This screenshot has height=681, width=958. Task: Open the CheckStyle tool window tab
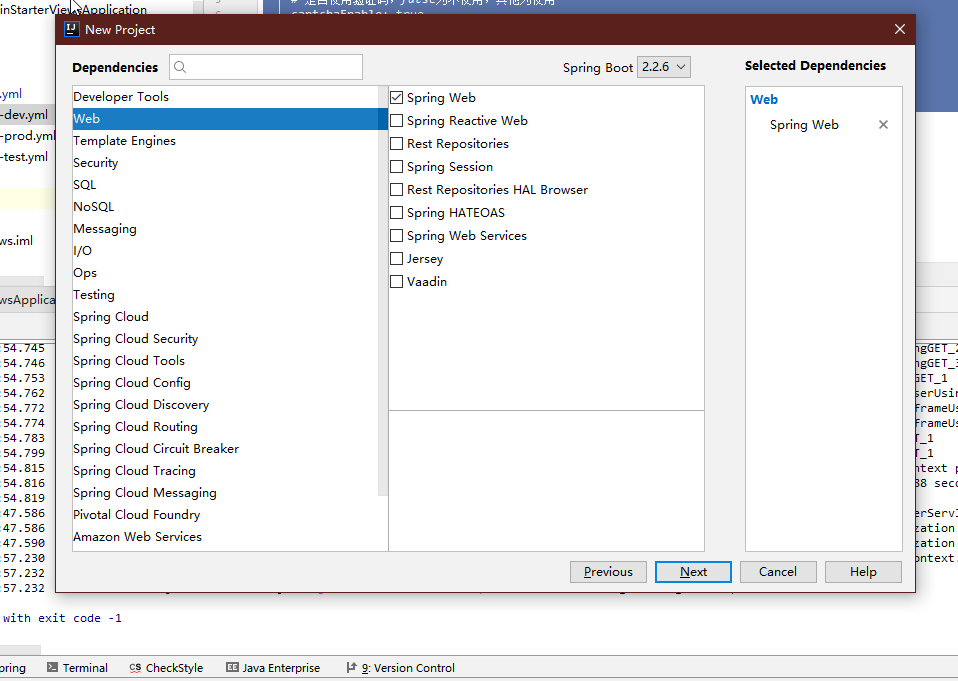[166, 668]
